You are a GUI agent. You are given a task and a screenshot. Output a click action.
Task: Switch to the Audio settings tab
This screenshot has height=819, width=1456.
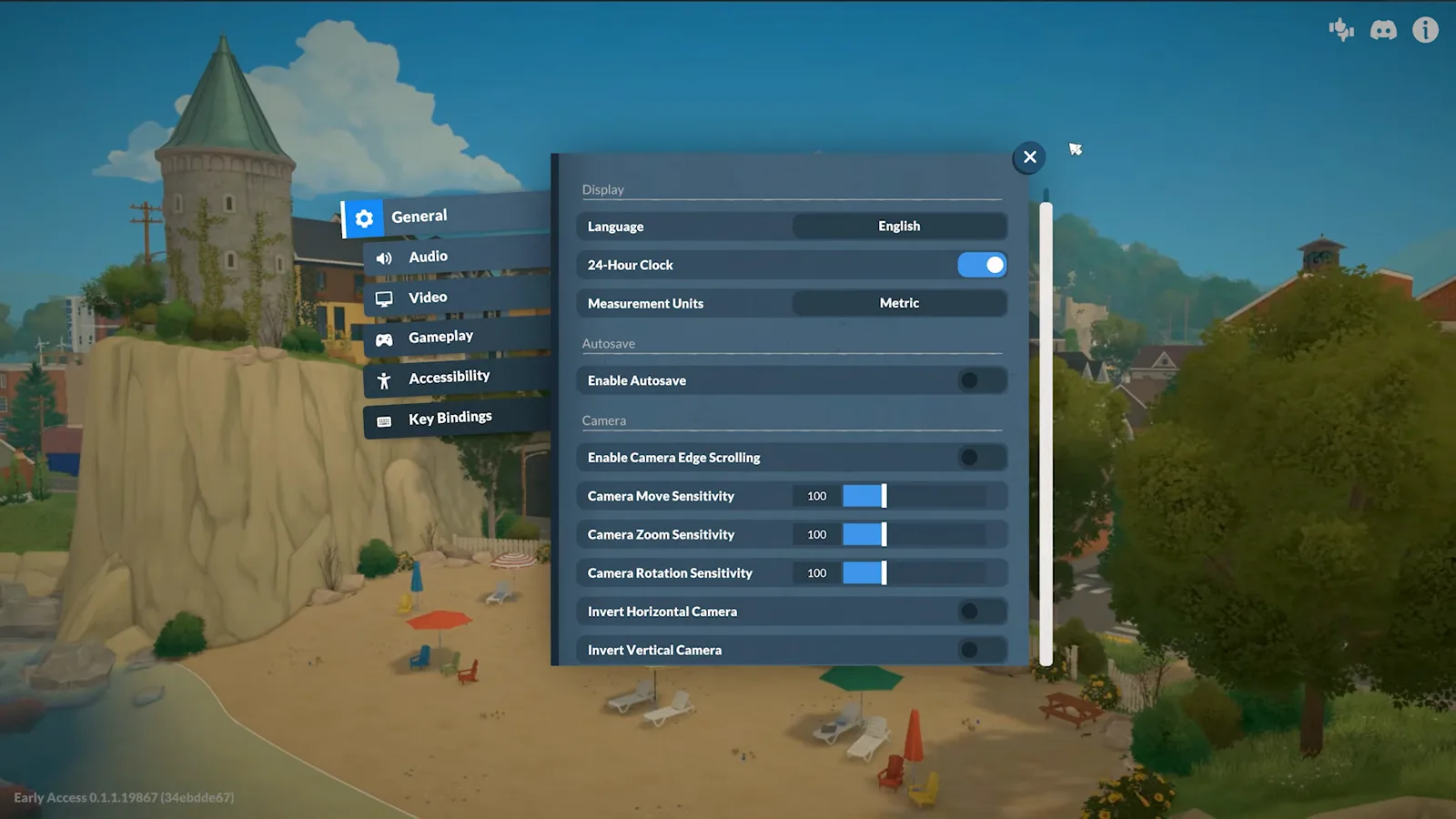click(457, 258)
